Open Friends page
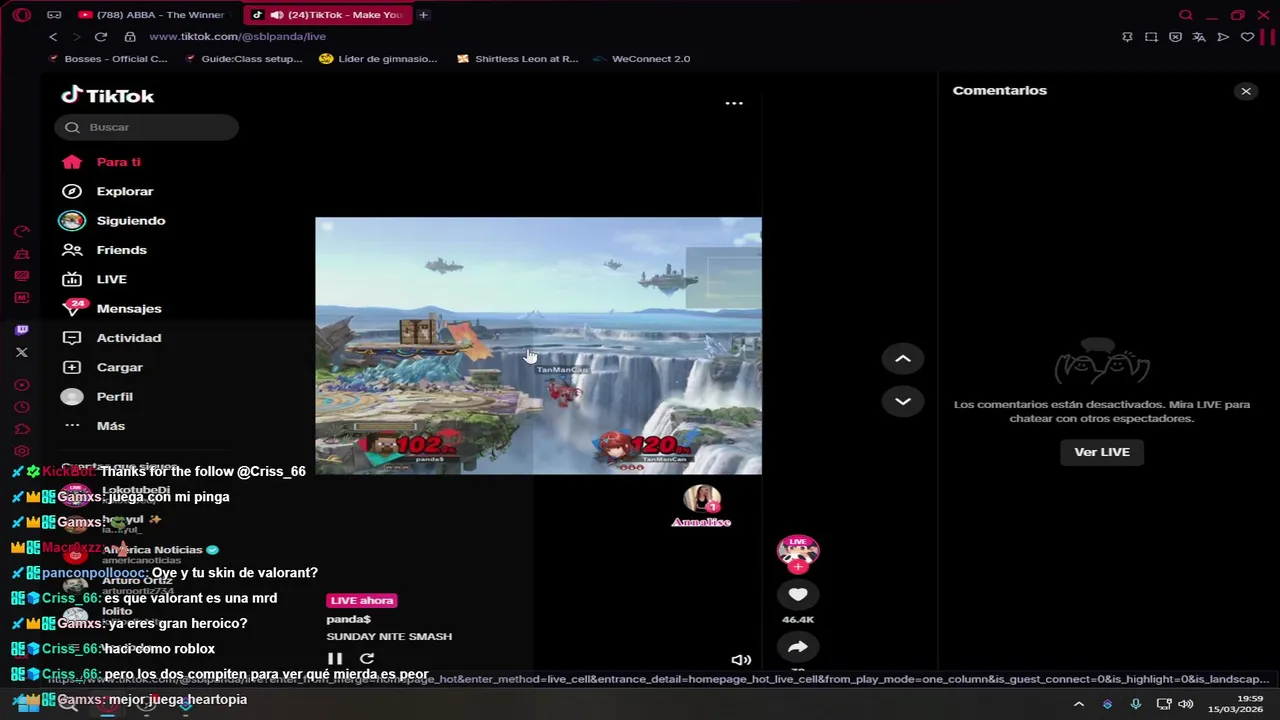The image size is (1280, 720). click(x=121, y=250)
